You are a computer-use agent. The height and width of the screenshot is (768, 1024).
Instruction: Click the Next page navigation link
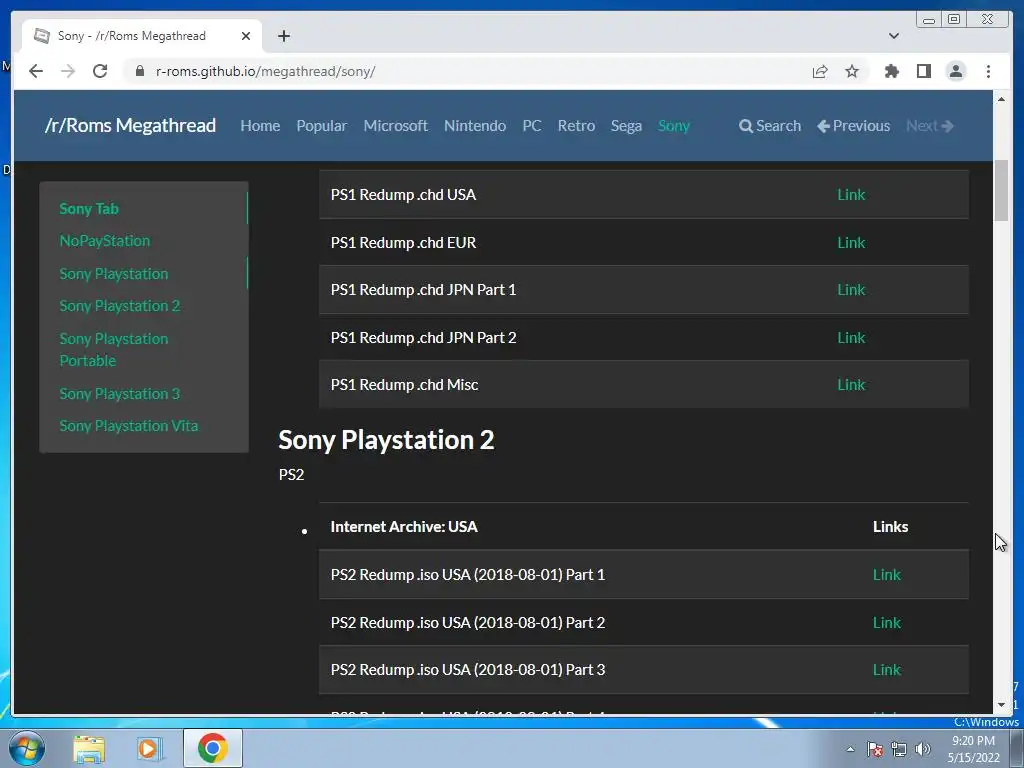(x=930, y=125)
